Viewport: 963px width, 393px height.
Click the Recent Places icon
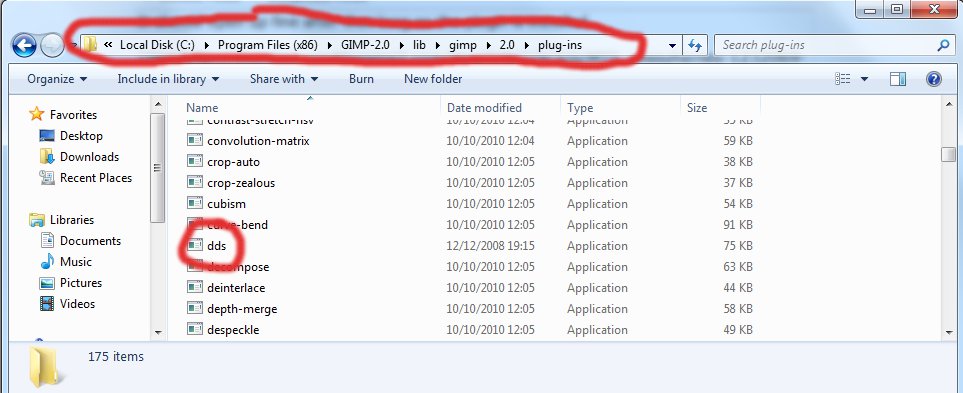(x=47, y=177)
